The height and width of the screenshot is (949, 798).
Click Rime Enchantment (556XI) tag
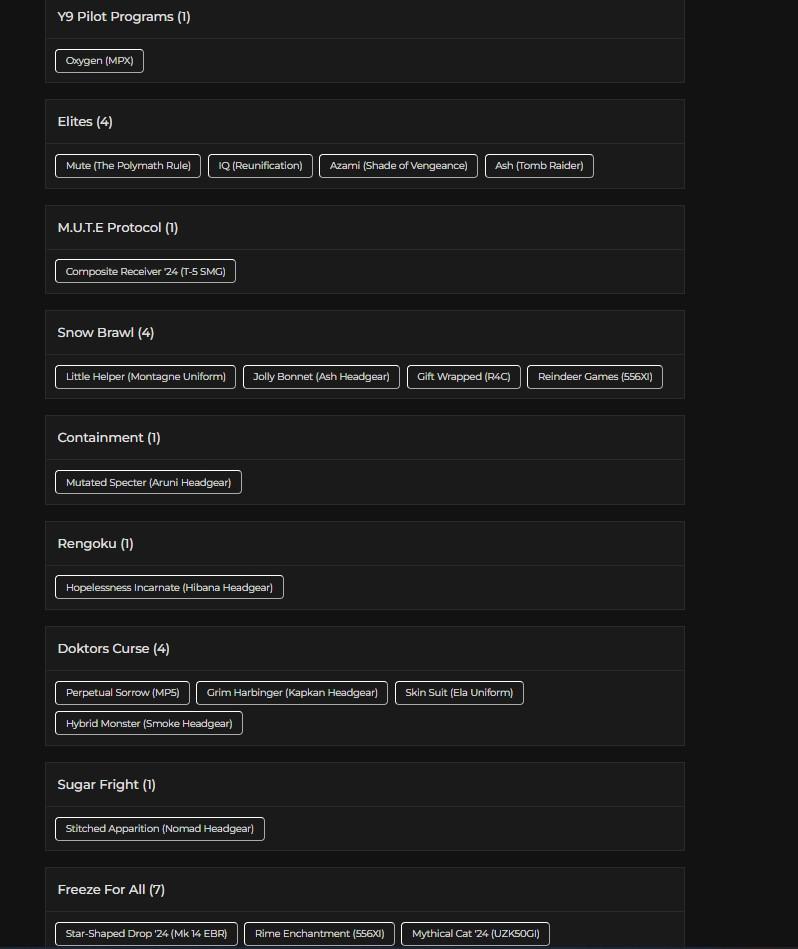tap(319, 934)
